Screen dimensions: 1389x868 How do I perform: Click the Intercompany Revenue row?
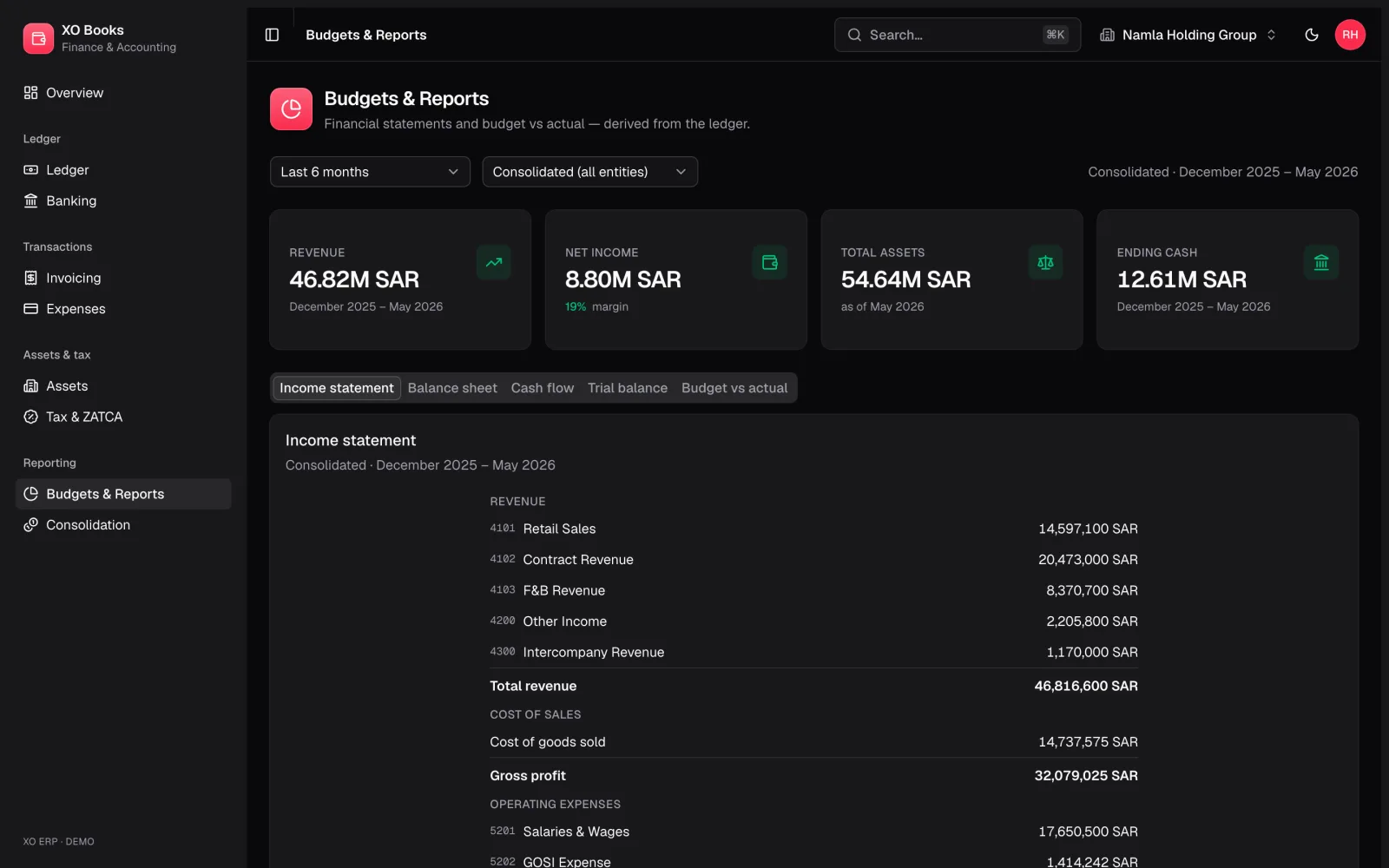pos(813,652)
